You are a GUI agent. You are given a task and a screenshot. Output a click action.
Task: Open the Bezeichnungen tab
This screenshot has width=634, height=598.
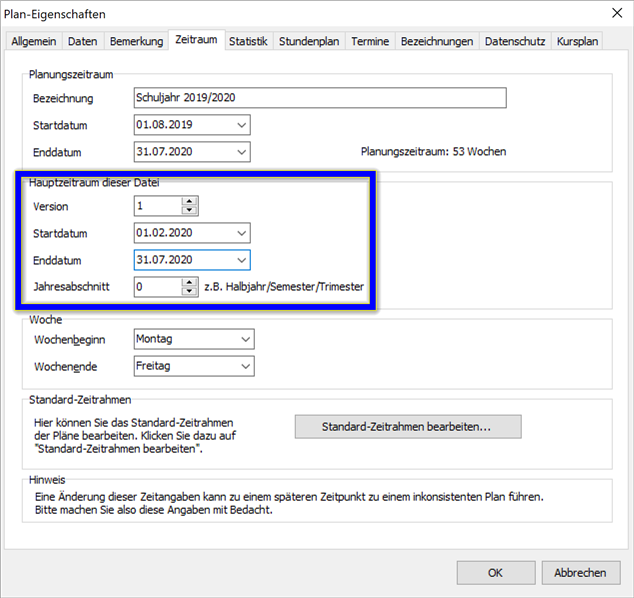pyautogui.click(x=437, y=42)
